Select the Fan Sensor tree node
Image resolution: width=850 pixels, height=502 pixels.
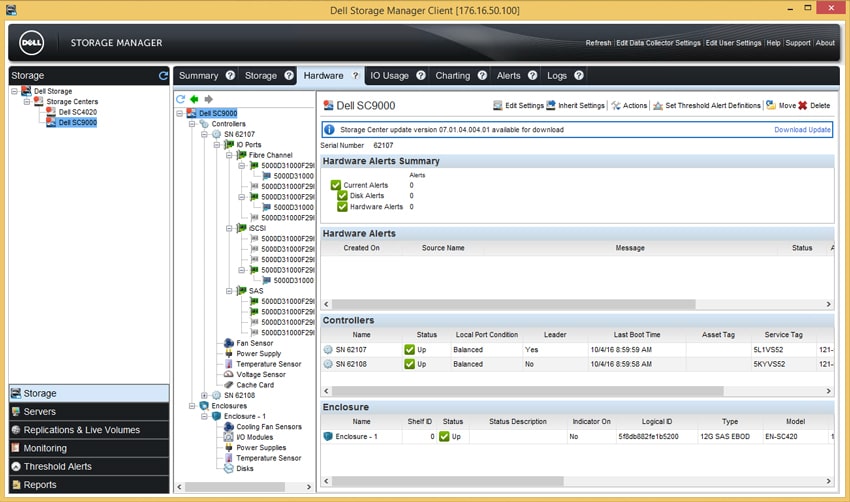click(254, 343)
